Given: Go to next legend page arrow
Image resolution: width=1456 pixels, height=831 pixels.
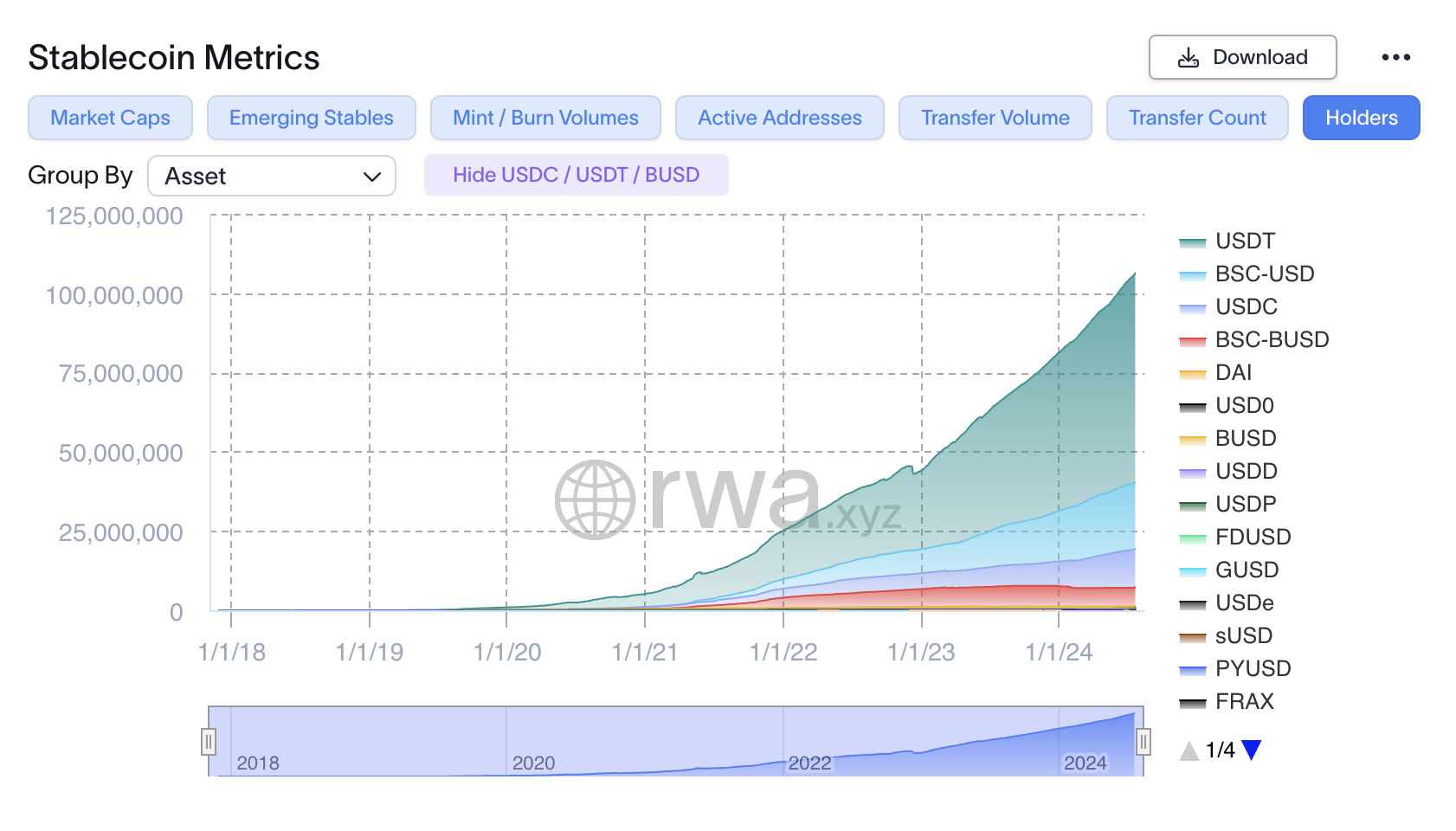Looking at the screenshot, I should pyautogui.click(x=1251, y=750).
